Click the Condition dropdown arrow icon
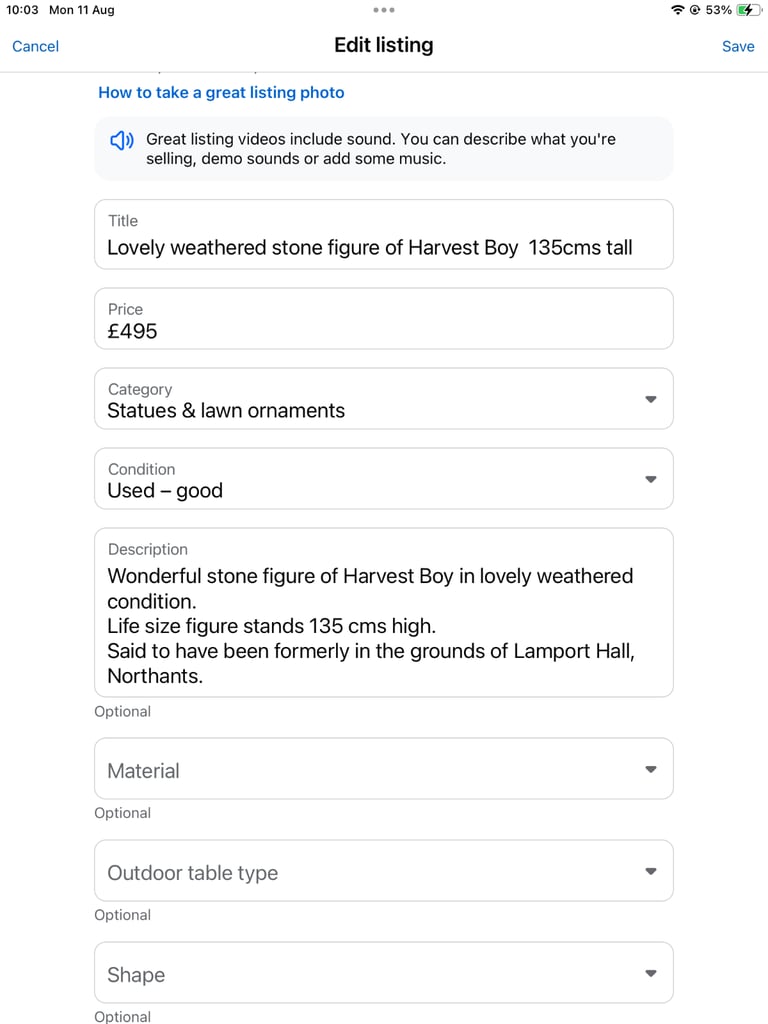The height and width of the screenshot is (1024, 768). 650,479
